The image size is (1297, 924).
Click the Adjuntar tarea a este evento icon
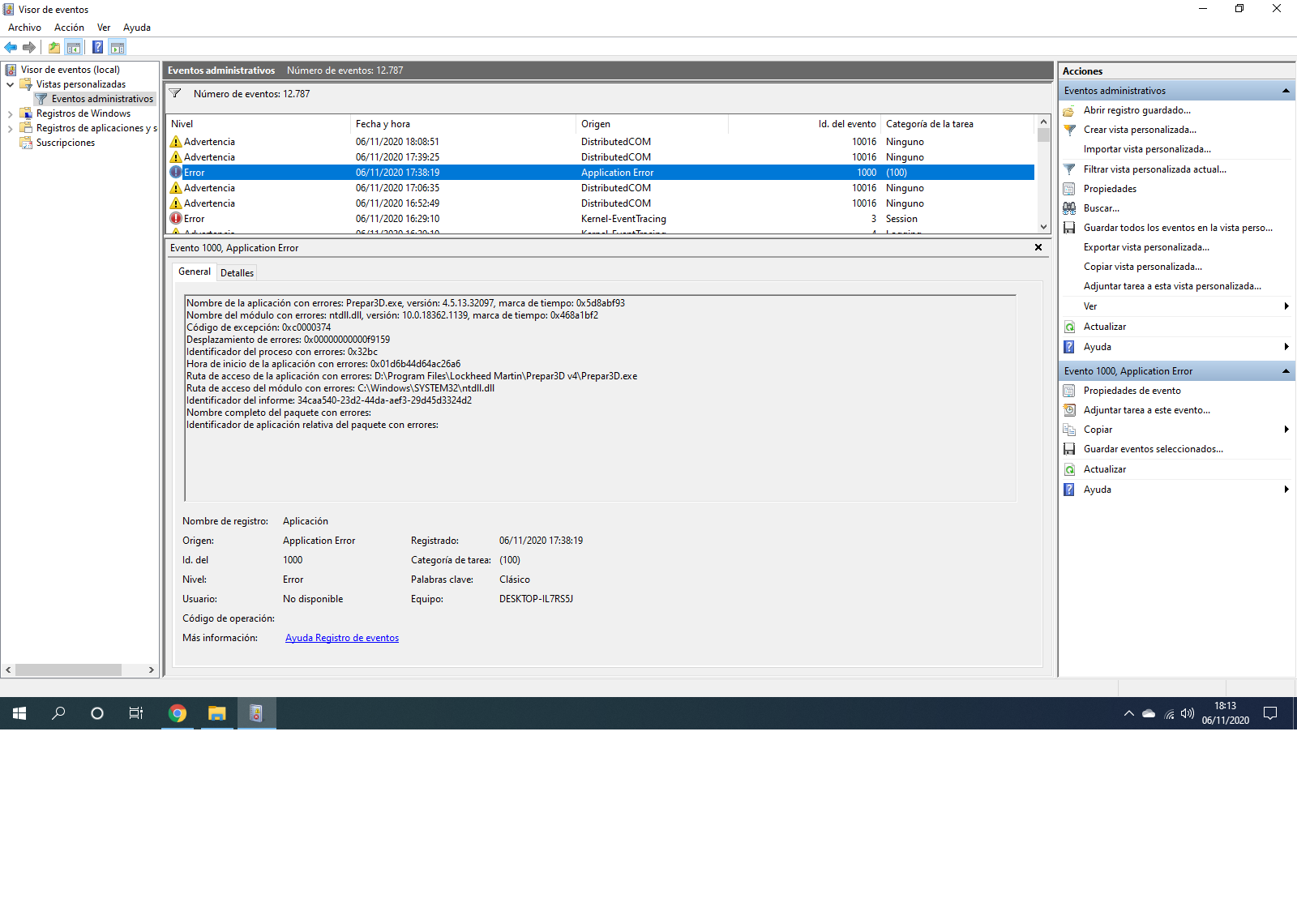pyautogui.click(x=1069, y=410)
